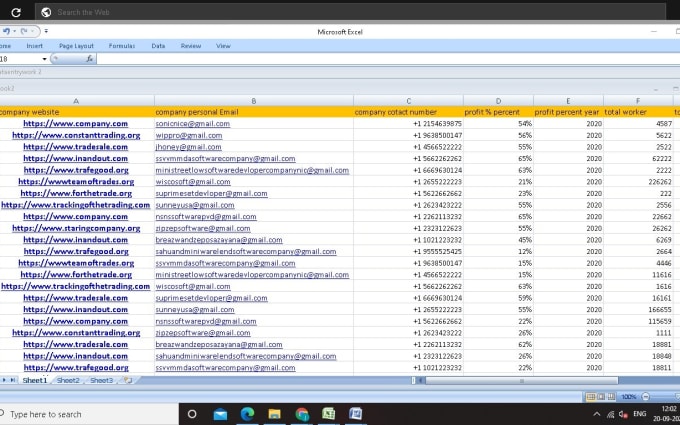Open Excel icon on taskbar
Screen dimensions: 680x425
(328, 414)
